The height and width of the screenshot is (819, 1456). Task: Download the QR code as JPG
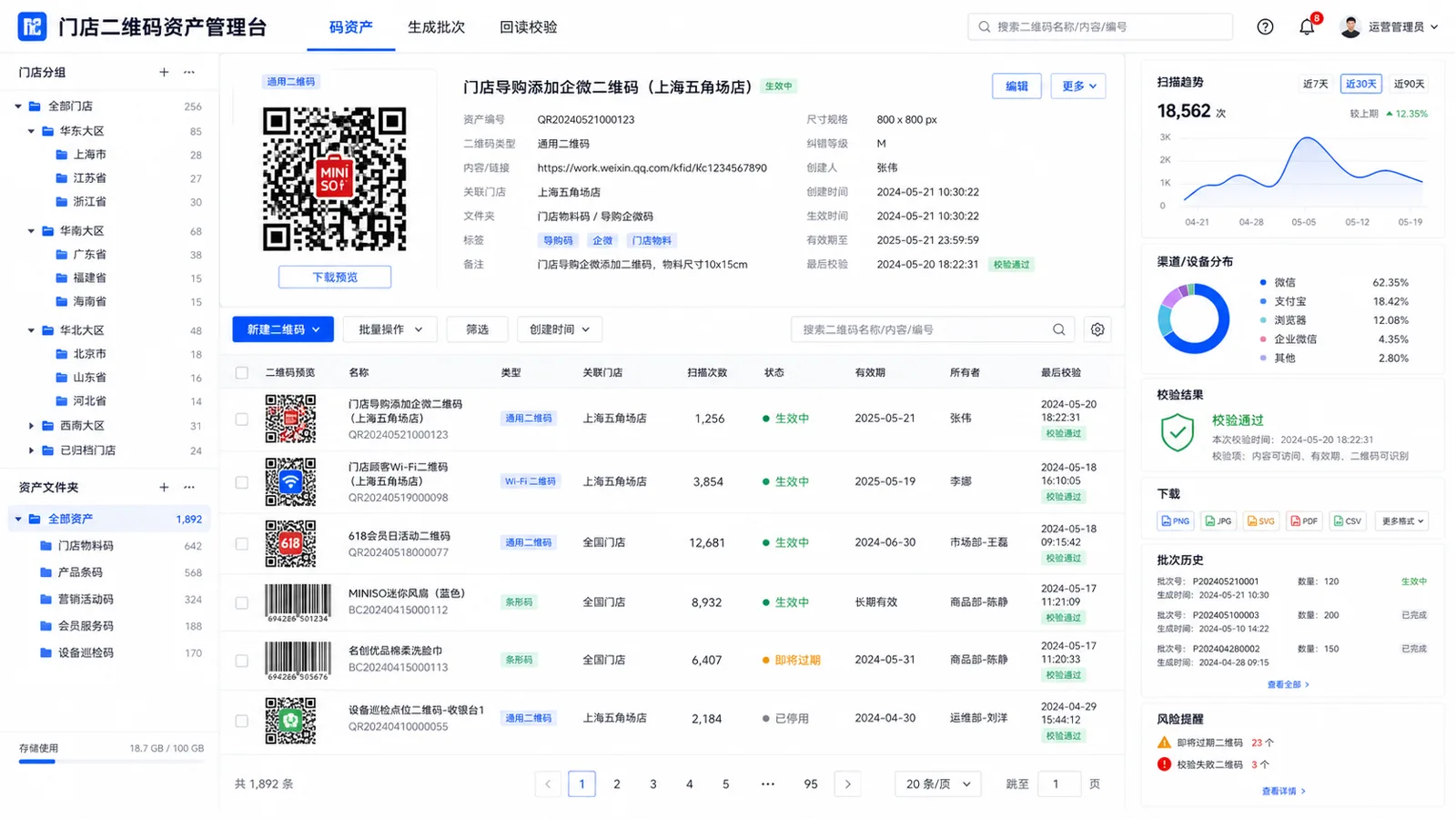(1218, 521)
